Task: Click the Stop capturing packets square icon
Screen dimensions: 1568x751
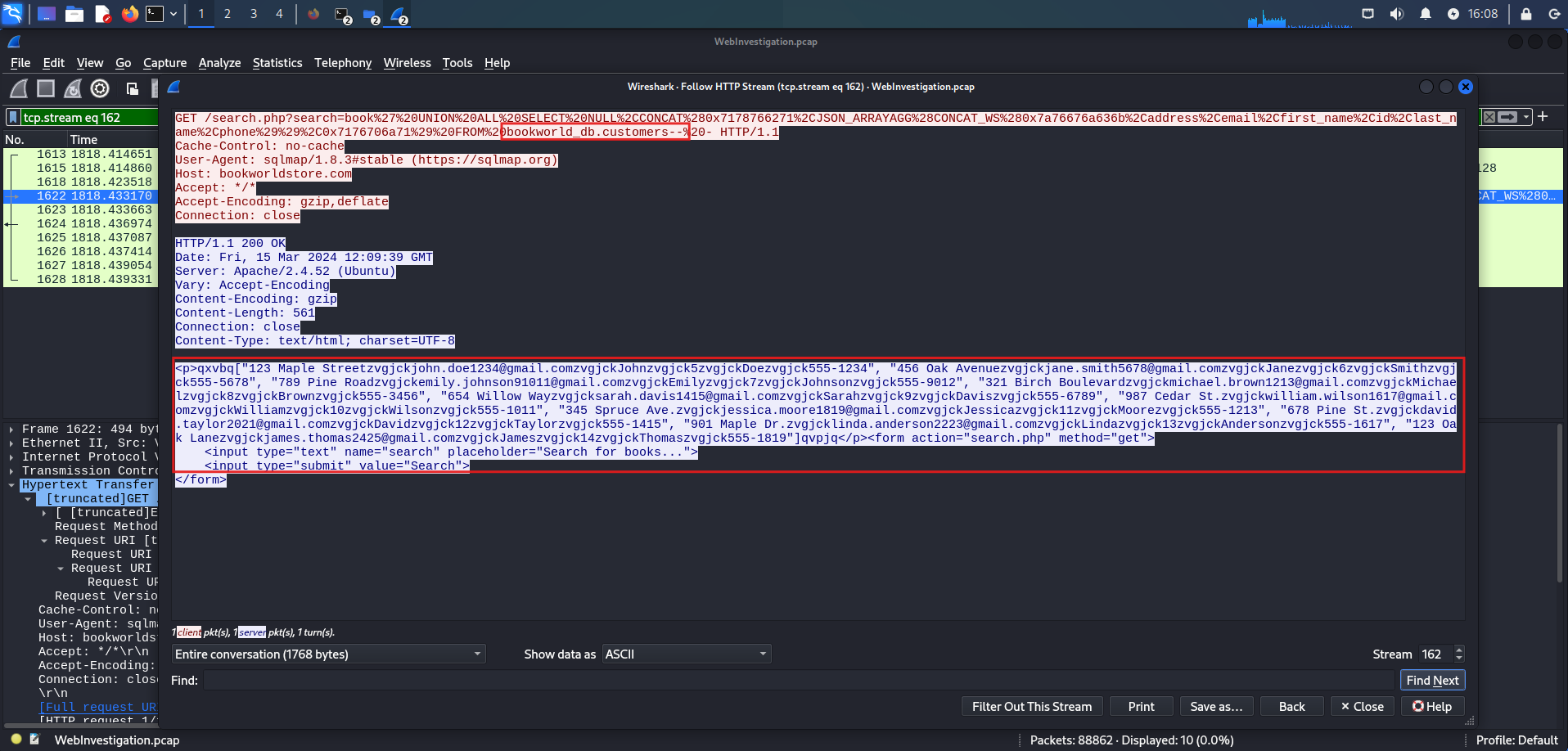Action: pyautogui.click(x=46, y=88)
